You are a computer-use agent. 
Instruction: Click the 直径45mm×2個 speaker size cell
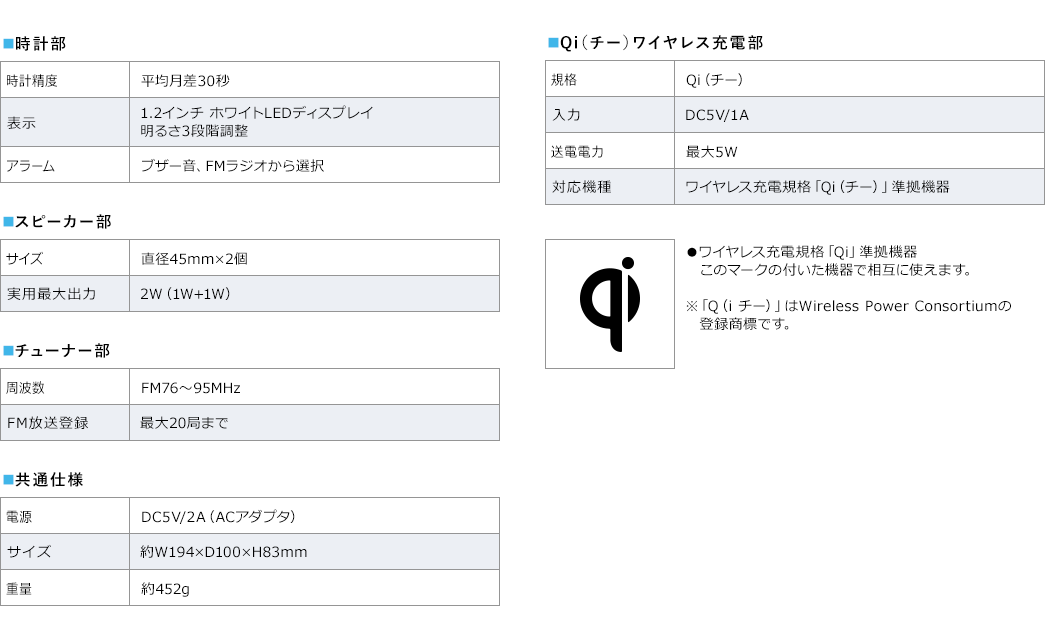(x=315, y=258)
